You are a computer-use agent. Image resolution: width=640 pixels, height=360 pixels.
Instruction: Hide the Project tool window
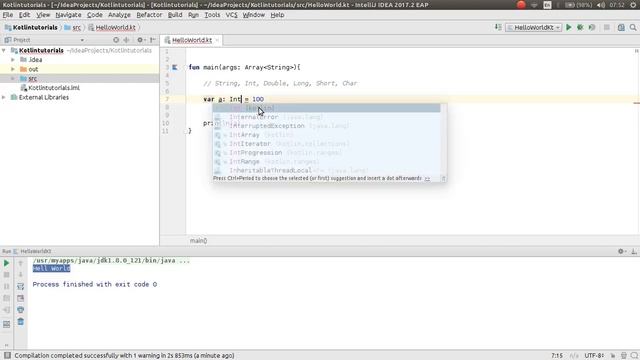[x=152, y=40]
